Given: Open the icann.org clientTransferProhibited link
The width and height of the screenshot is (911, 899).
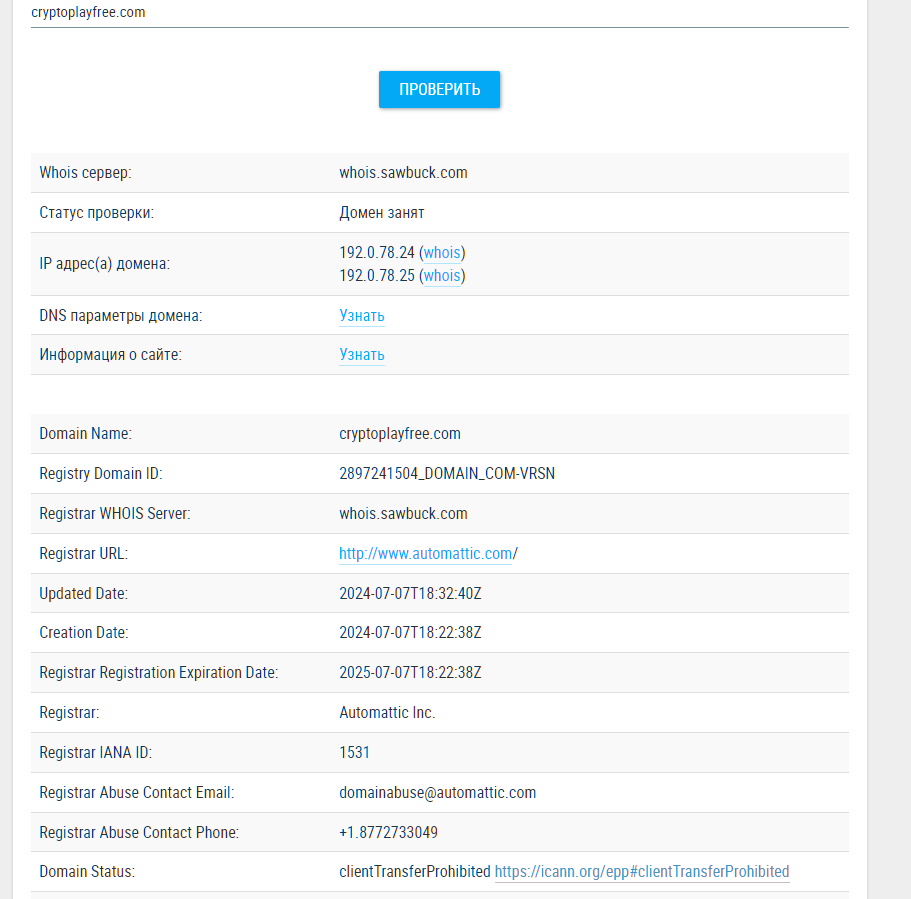Looking at the screenshot, I should coord(642,872).
